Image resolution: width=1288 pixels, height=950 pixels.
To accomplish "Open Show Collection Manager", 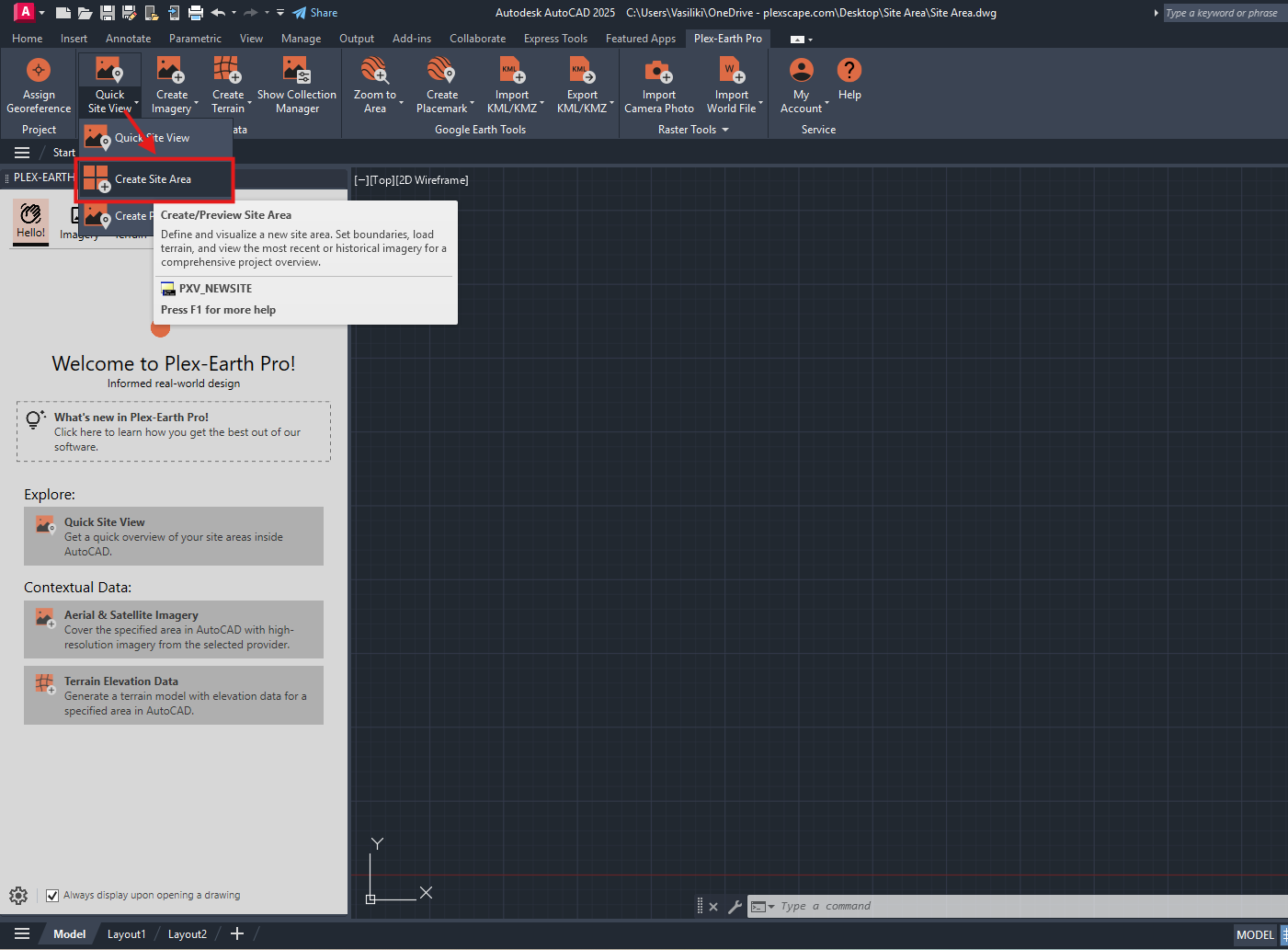I will 296,86.
